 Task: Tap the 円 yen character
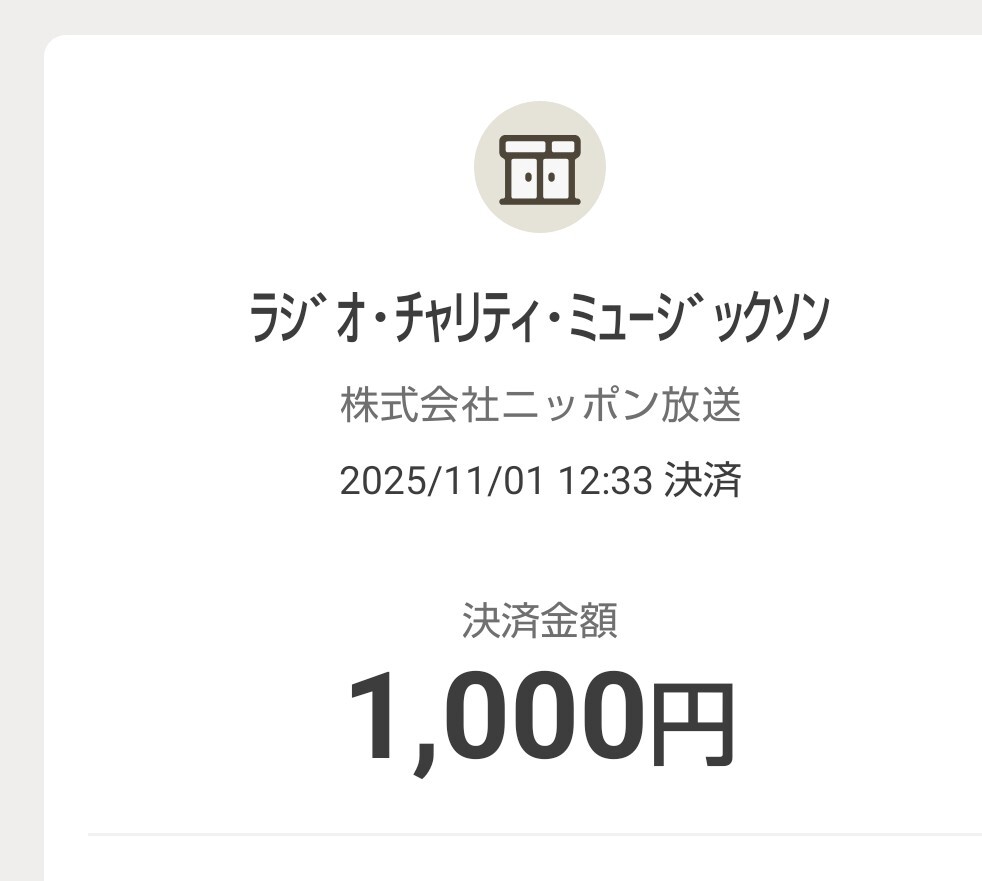[693, 719]
